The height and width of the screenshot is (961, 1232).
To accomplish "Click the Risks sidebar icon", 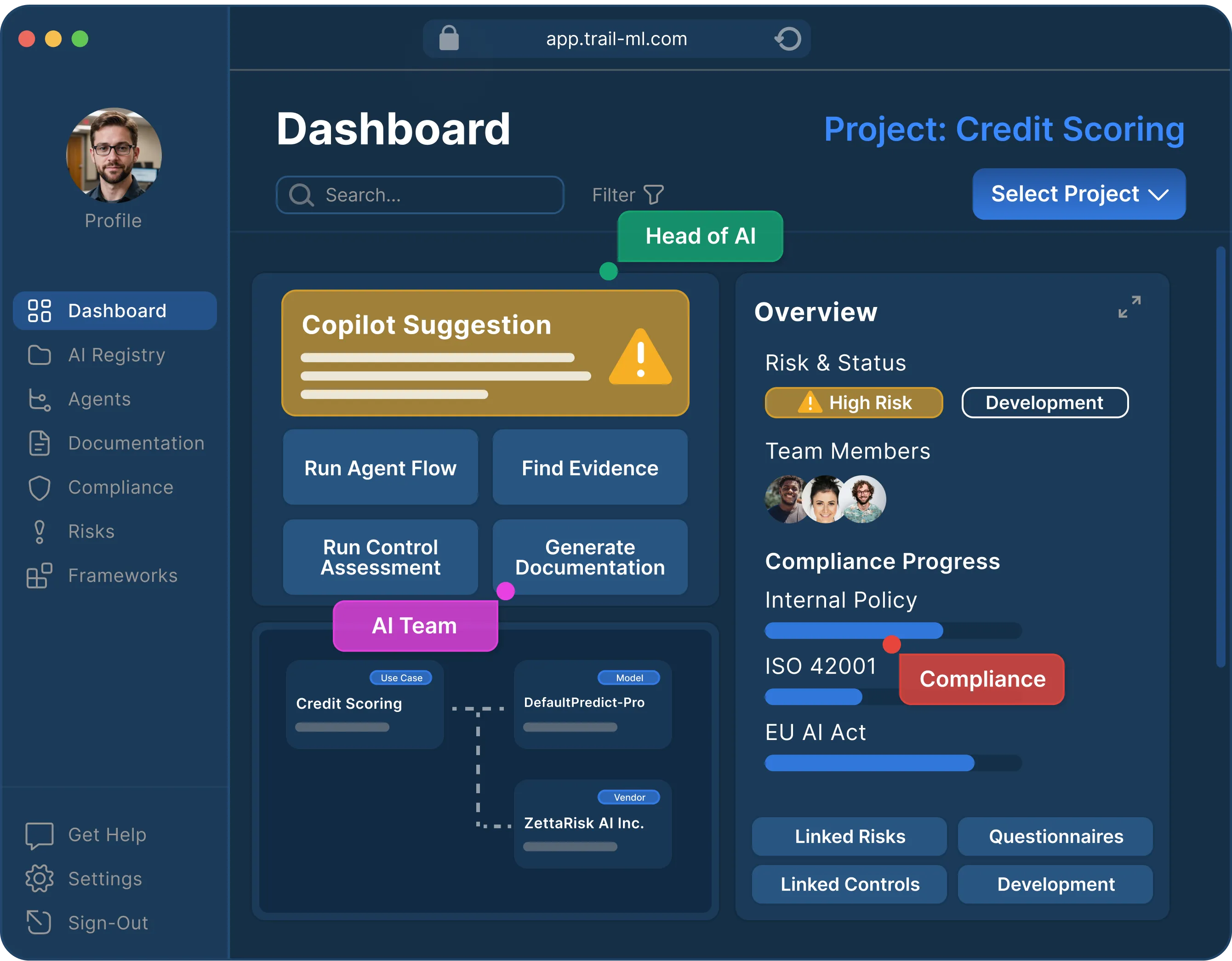I will (x=40, y=532).
